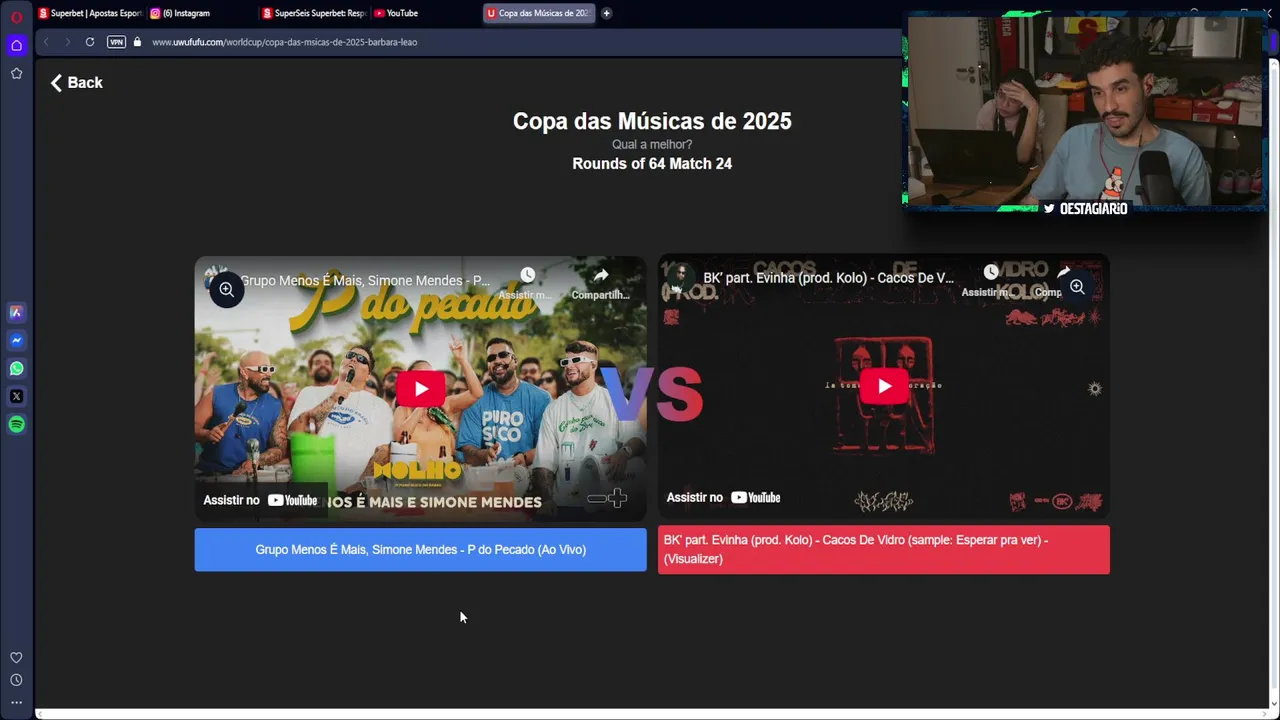Add the BK' video to watch later
This screenshot has width=1280, height=720.
[990, 280]
